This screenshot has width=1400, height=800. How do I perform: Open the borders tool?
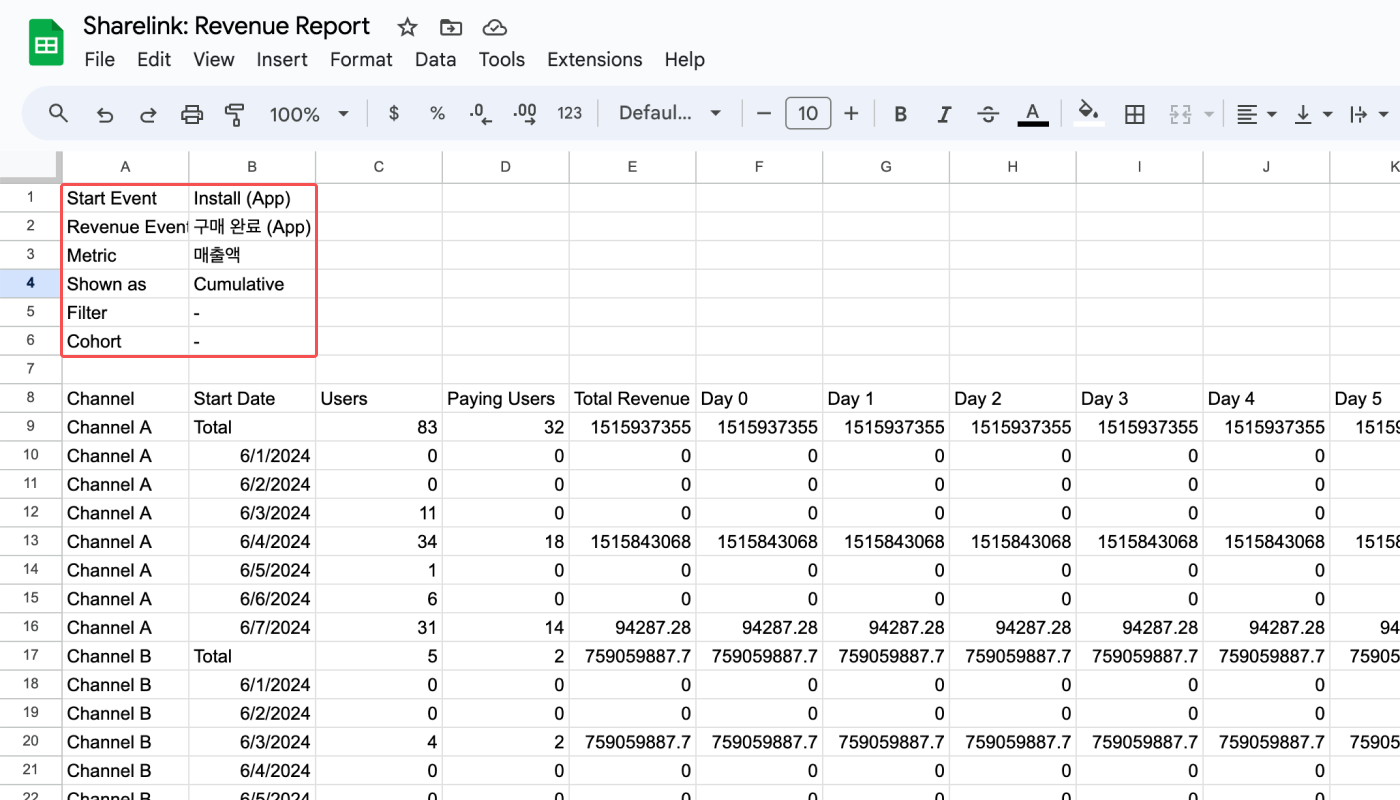[1135, 114]
